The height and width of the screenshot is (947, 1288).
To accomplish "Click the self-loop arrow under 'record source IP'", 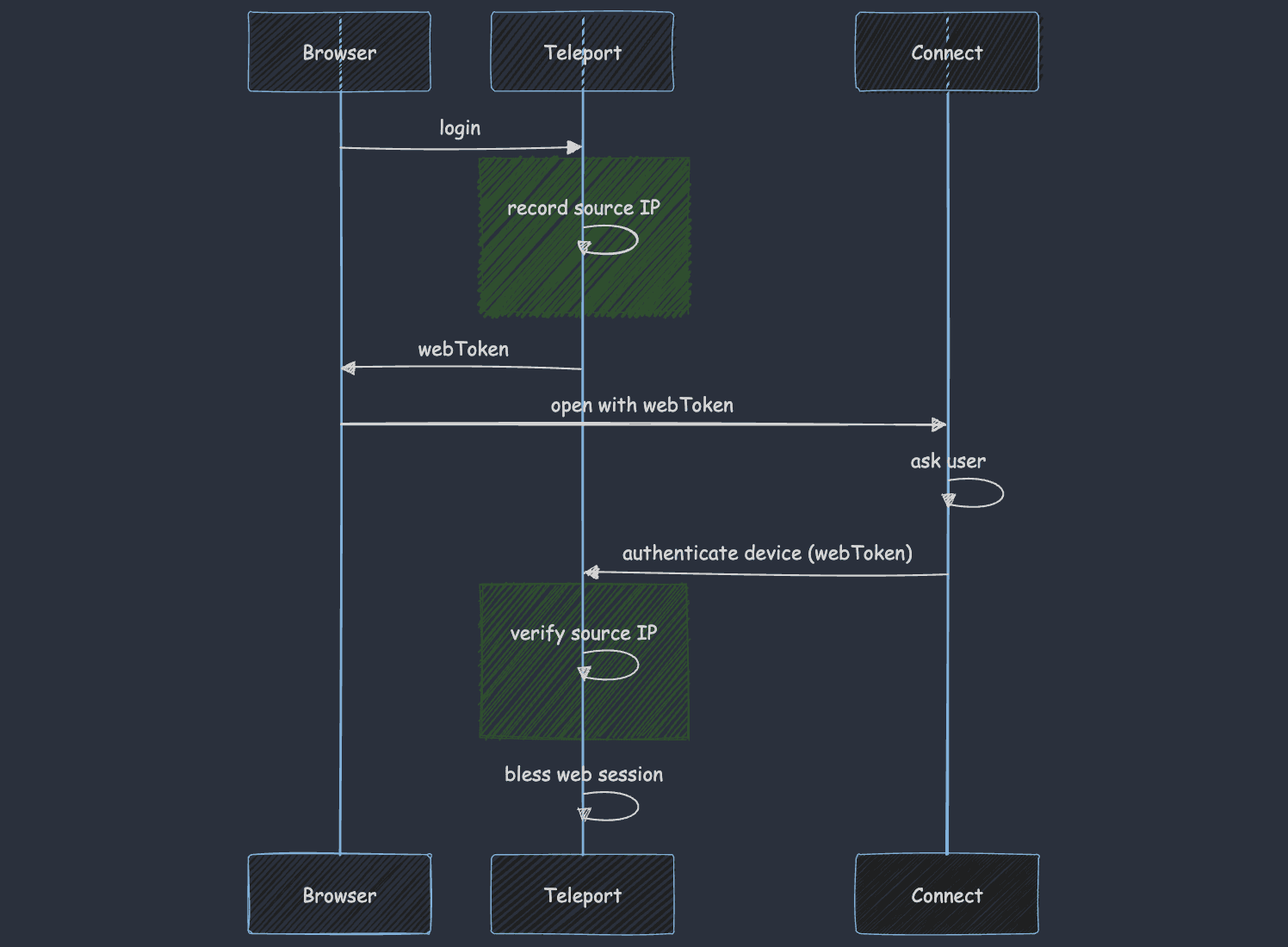I will [x=609, y=240].
